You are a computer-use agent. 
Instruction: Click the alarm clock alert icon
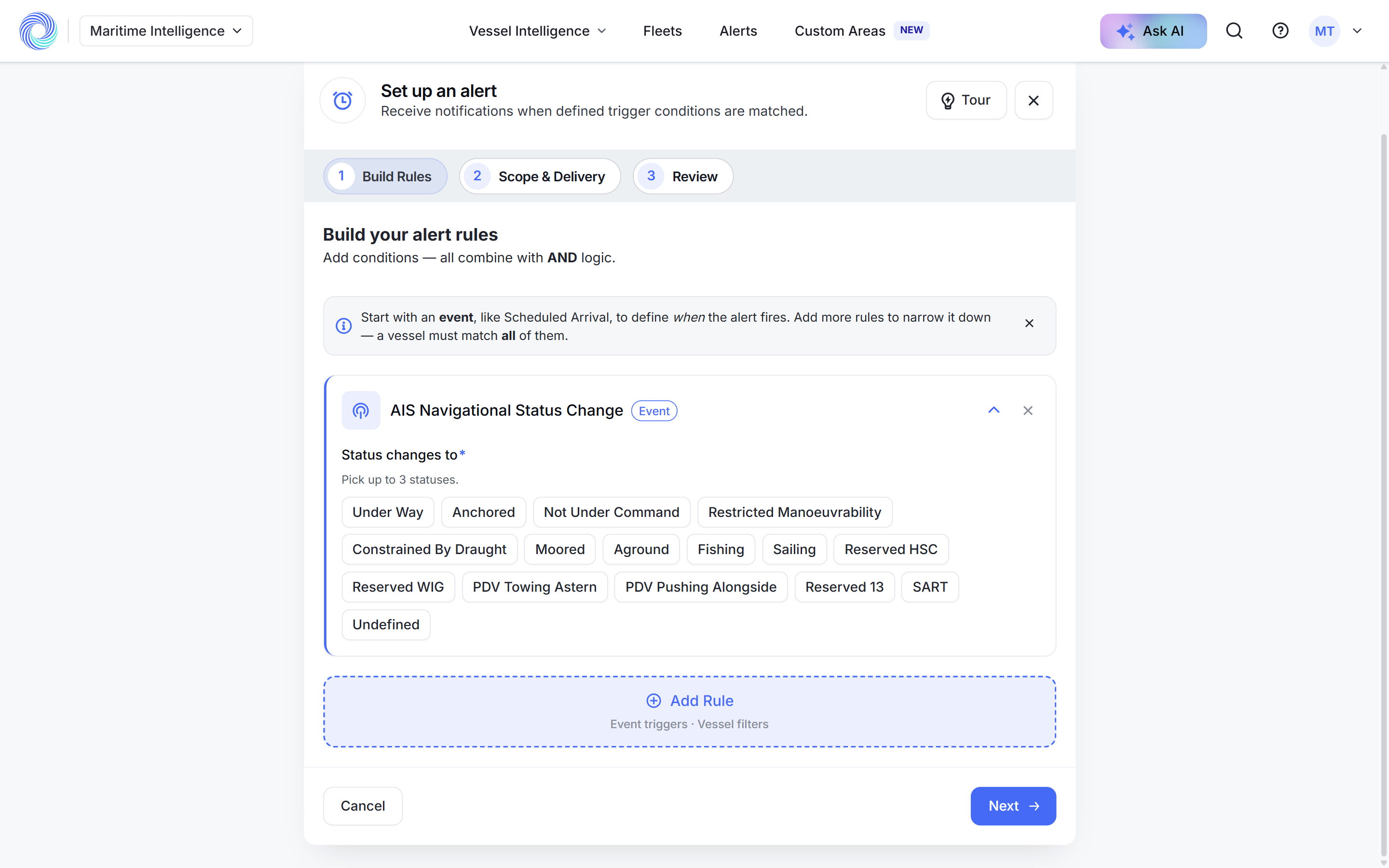pos(342,100)
